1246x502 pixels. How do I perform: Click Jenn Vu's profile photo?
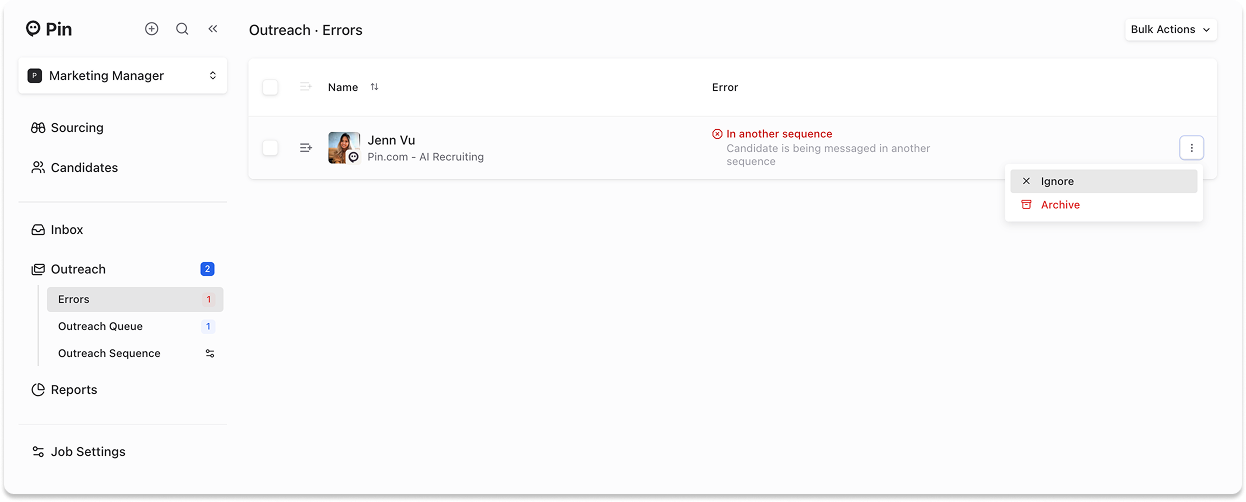coord(343,147)
